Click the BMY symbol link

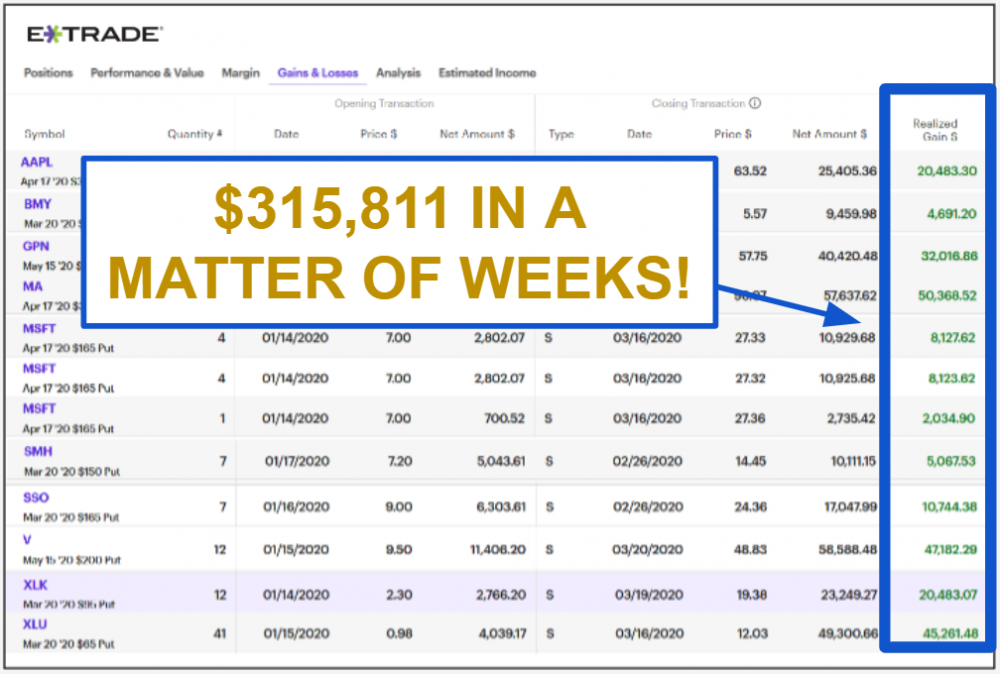click(x=37, y=204)
